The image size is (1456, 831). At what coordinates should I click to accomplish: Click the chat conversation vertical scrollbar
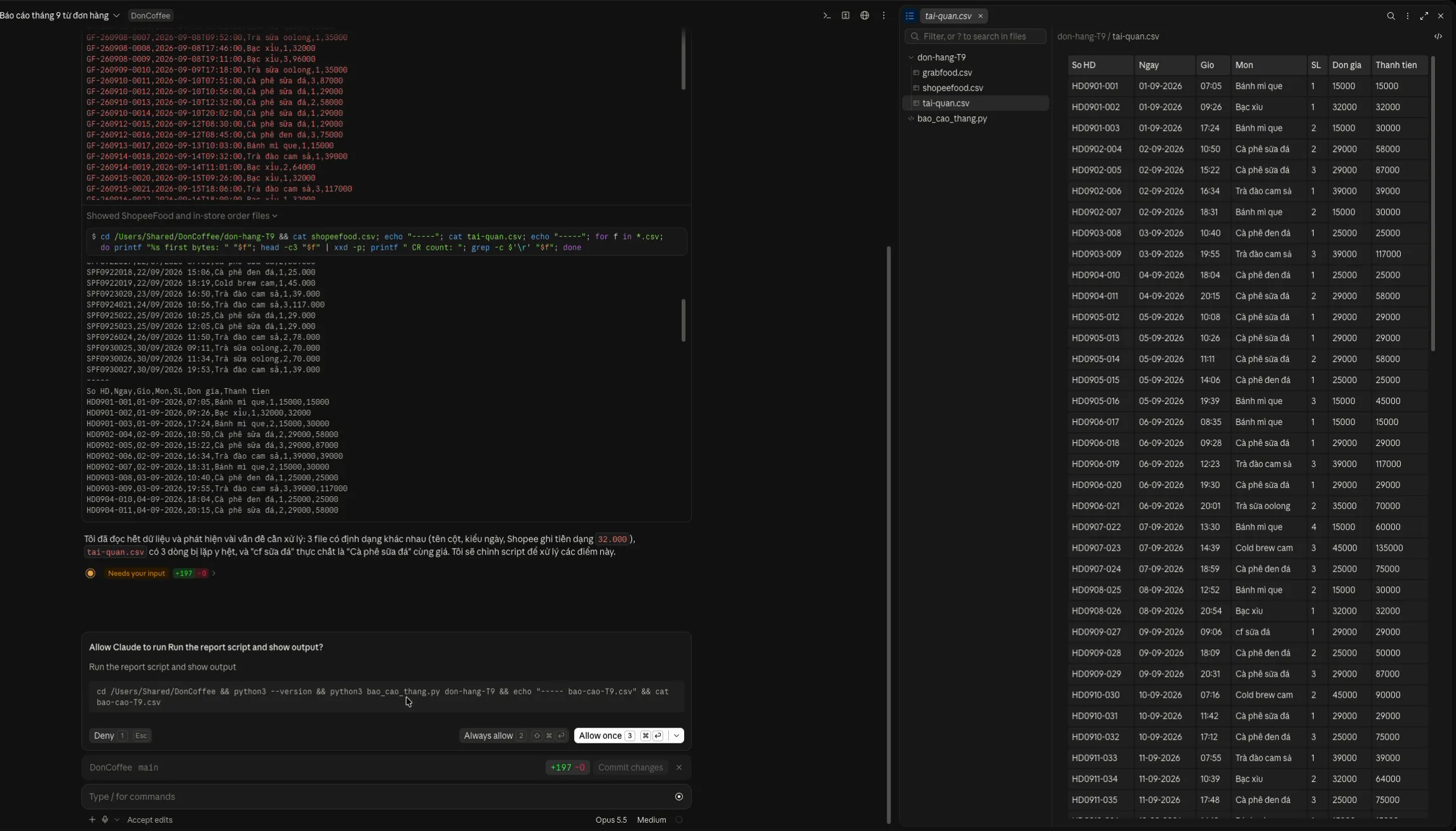tap(888, 534)
